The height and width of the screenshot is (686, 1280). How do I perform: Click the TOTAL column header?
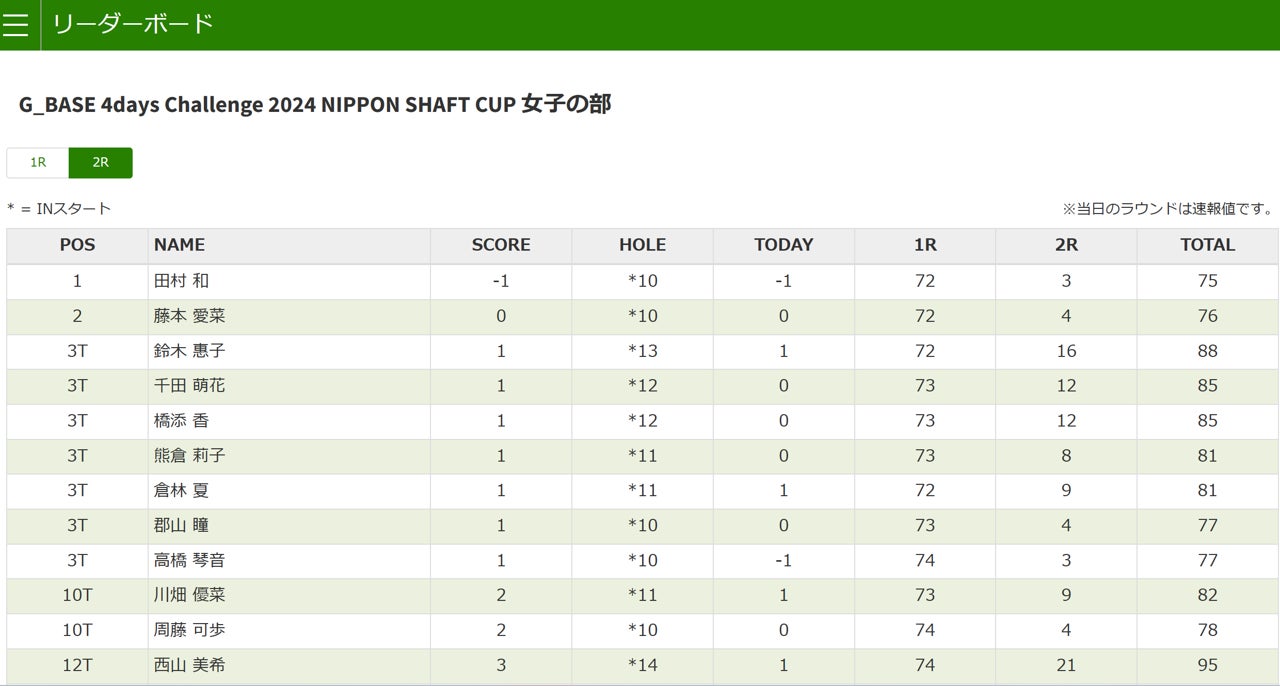1207,245
